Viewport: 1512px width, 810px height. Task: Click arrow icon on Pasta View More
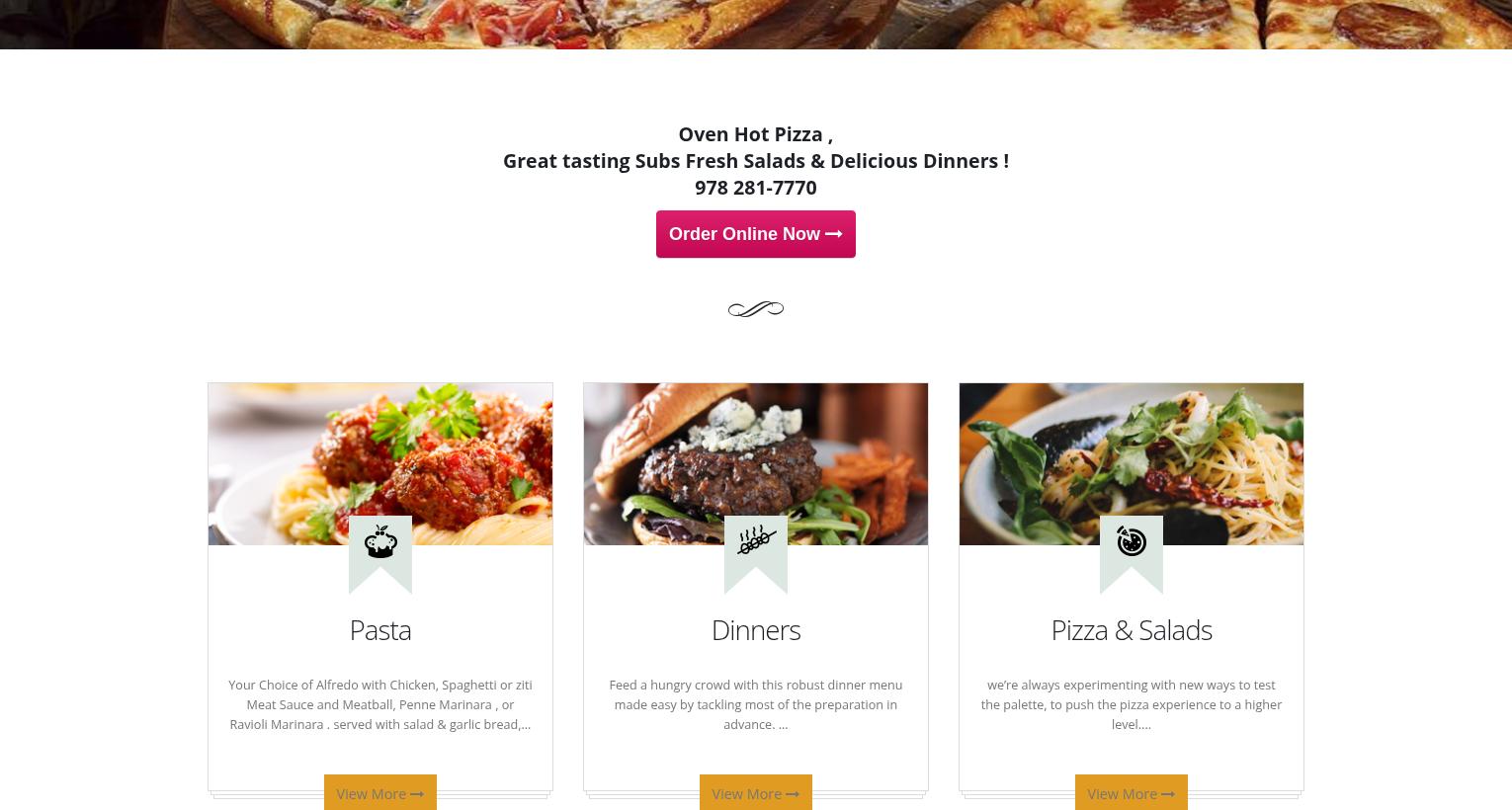[417, 794]
